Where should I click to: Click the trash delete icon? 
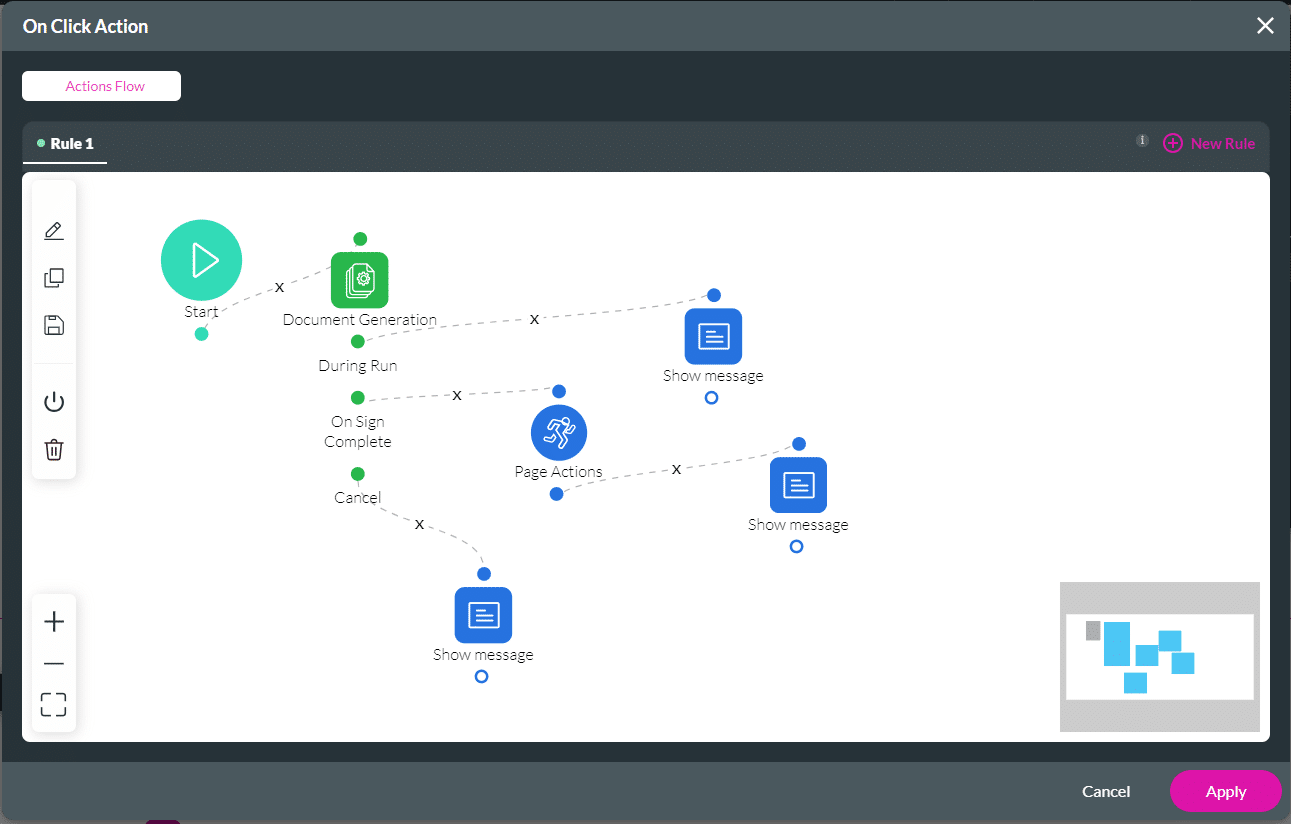(x=54, y=450)
